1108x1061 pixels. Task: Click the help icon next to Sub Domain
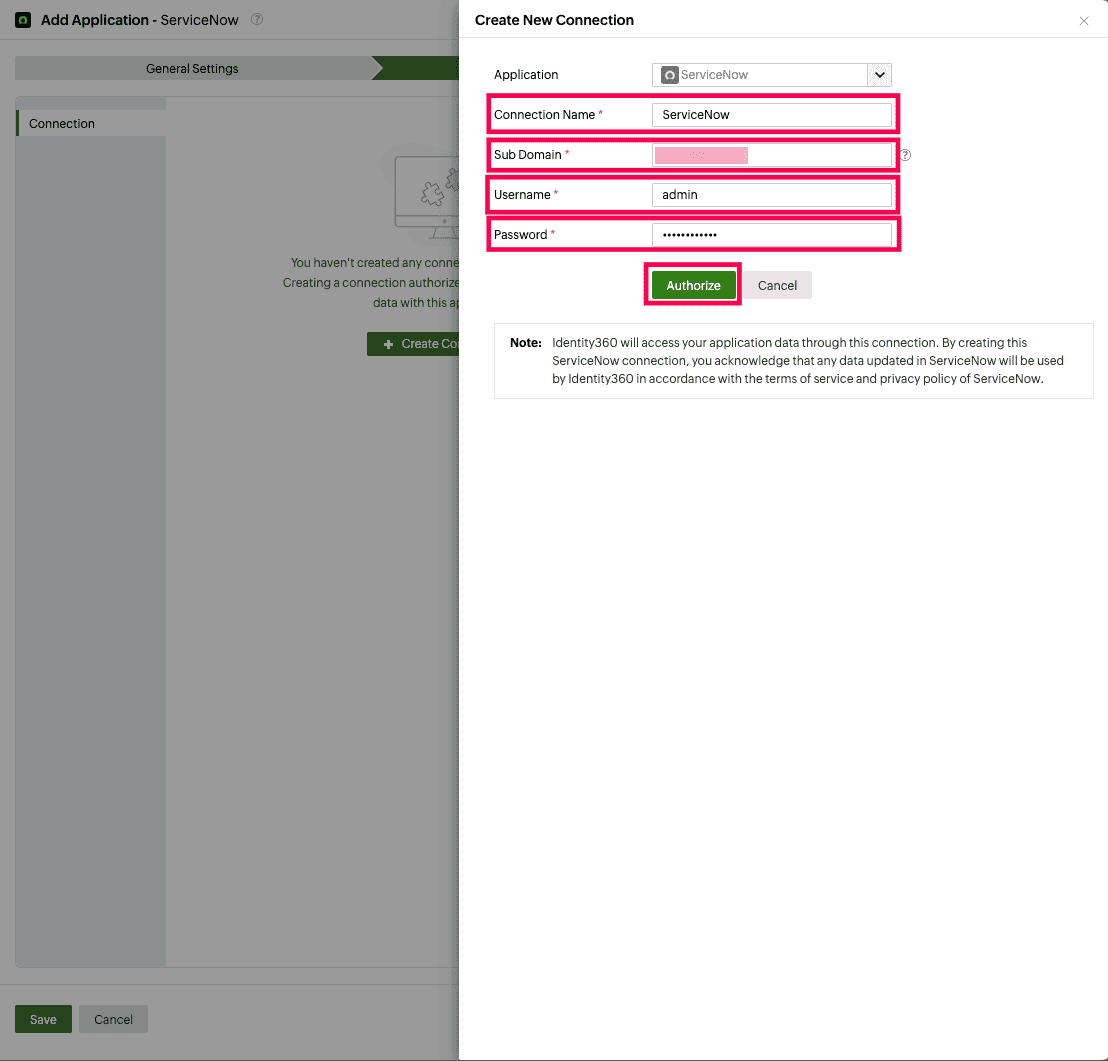tap(905, 155)
